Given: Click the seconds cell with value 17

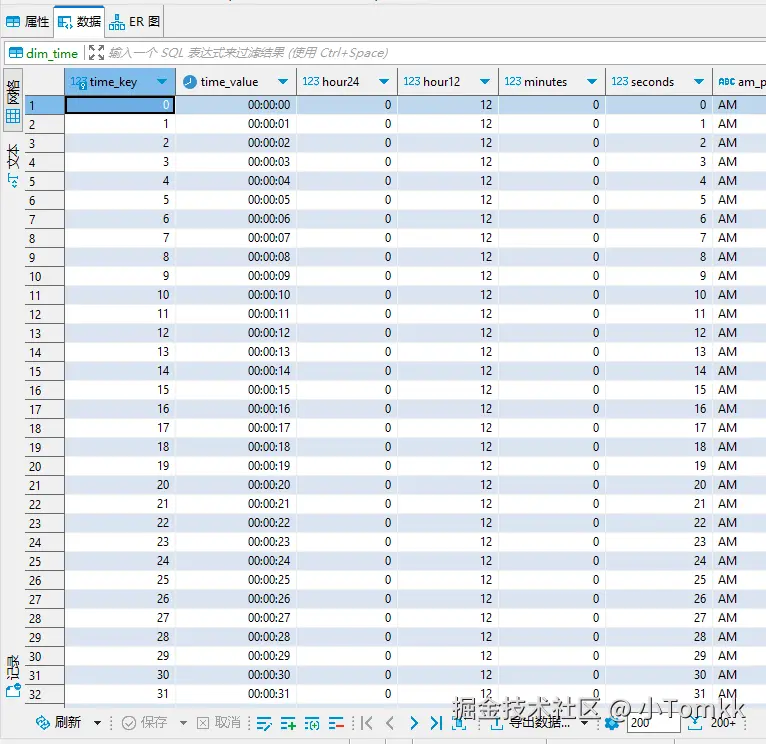Looking at the screenshot, I should pyautogui.click(x=659, y=427).
